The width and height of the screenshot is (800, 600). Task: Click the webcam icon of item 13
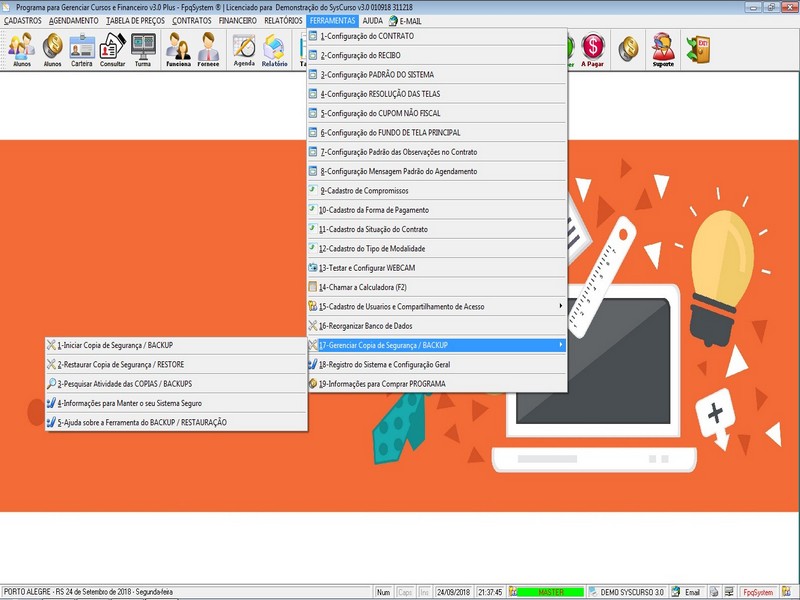[x=313, y=268]
